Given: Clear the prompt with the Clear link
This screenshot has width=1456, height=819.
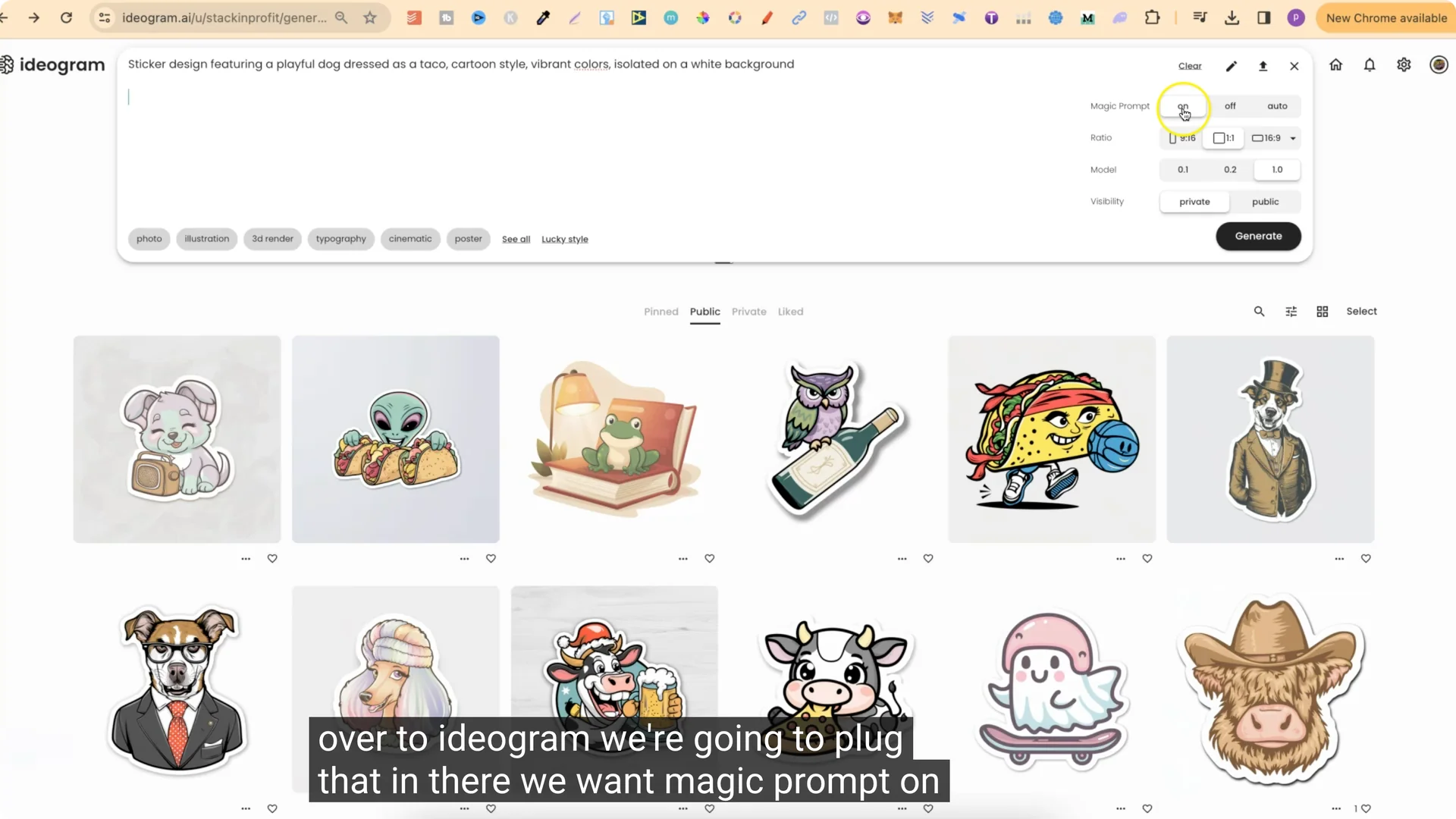Looking at the screenshot, I should coord(1190,66).
